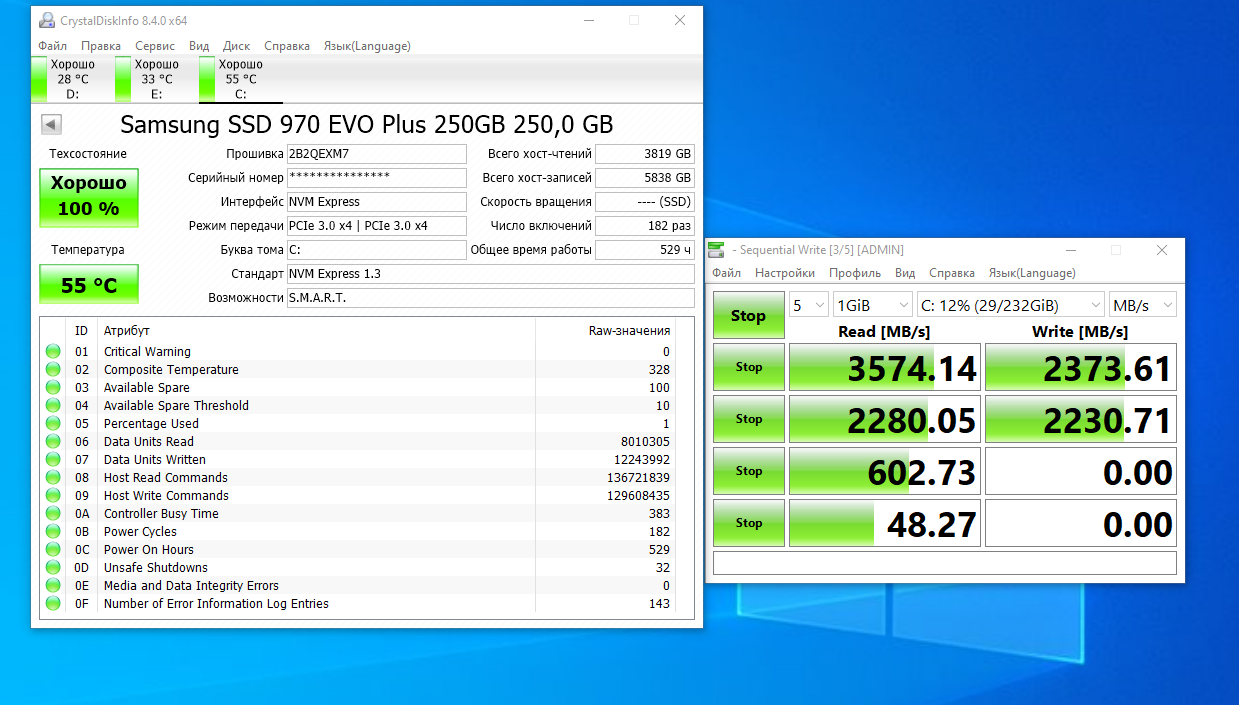Image resolution: width=1239 pixels, height=705 pixels.
Task: Open Справка menu in CrystalDiskInfo
Action: [287, 46]
